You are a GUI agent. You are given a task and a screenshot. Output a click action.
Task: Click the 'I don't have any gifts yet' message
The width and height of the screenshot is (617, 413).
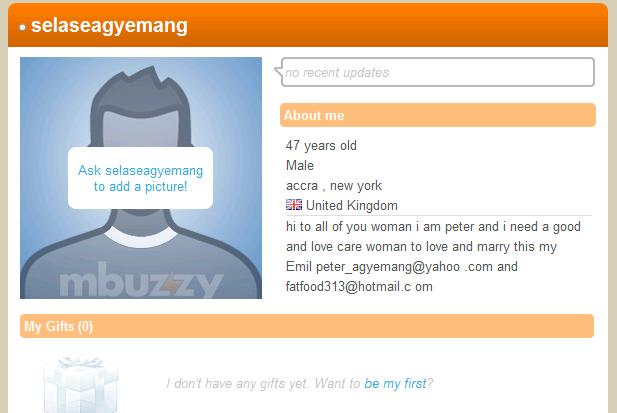point(237,383)
